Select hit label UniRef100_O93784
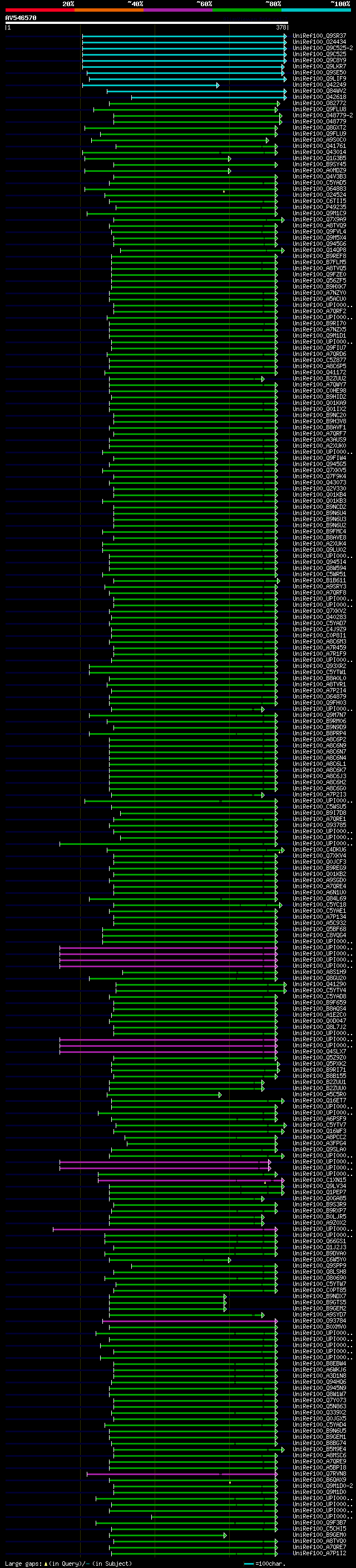Image resolution: width=356 pixels, height=1568 pixels. point(319,1320)
